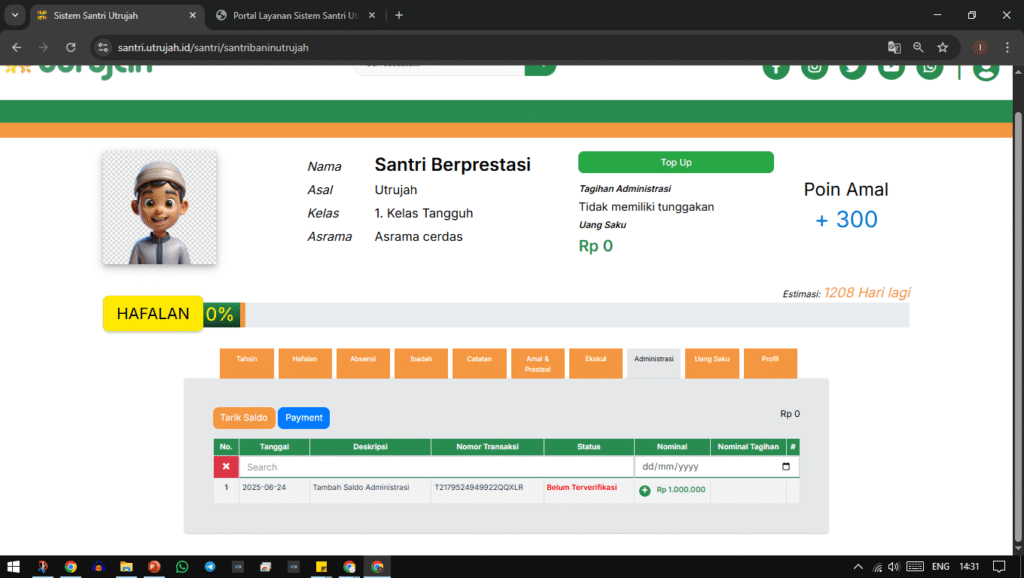Image resolution: width=1024 pixels, height=578 pixels.
Task: Bookmark this page with star icon
Action: coord(942,47)
